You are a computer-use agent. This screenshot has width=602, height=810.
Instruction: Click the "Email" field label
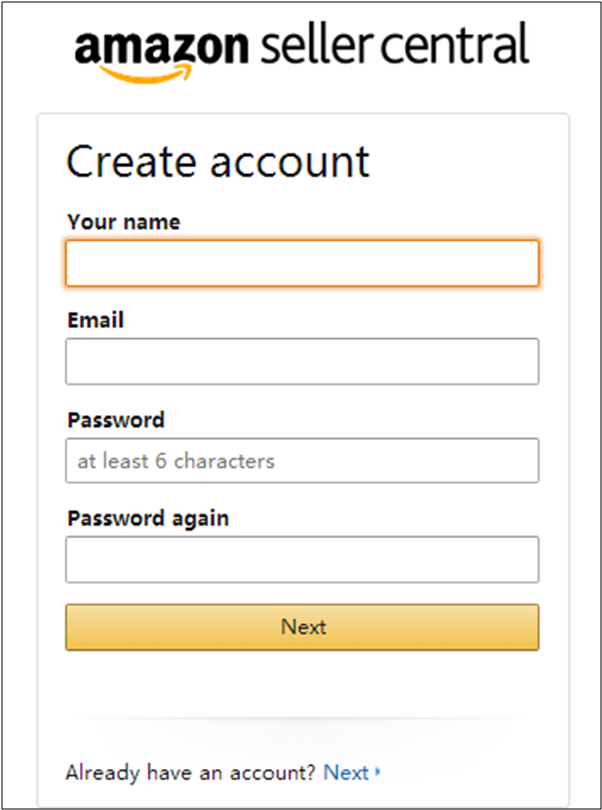96,321
